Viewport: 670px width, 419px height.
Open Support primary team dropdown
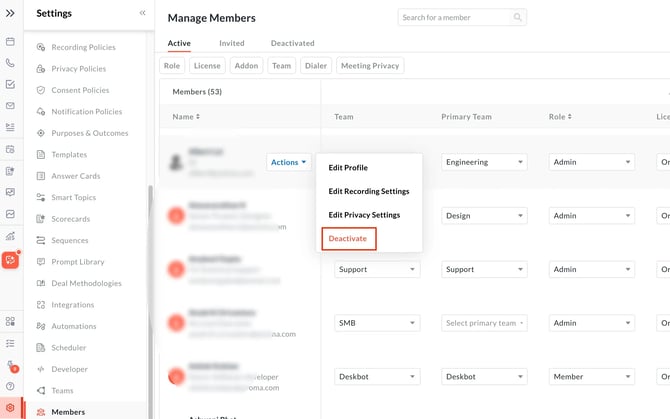pyautogui.click(x=484, y=270)
